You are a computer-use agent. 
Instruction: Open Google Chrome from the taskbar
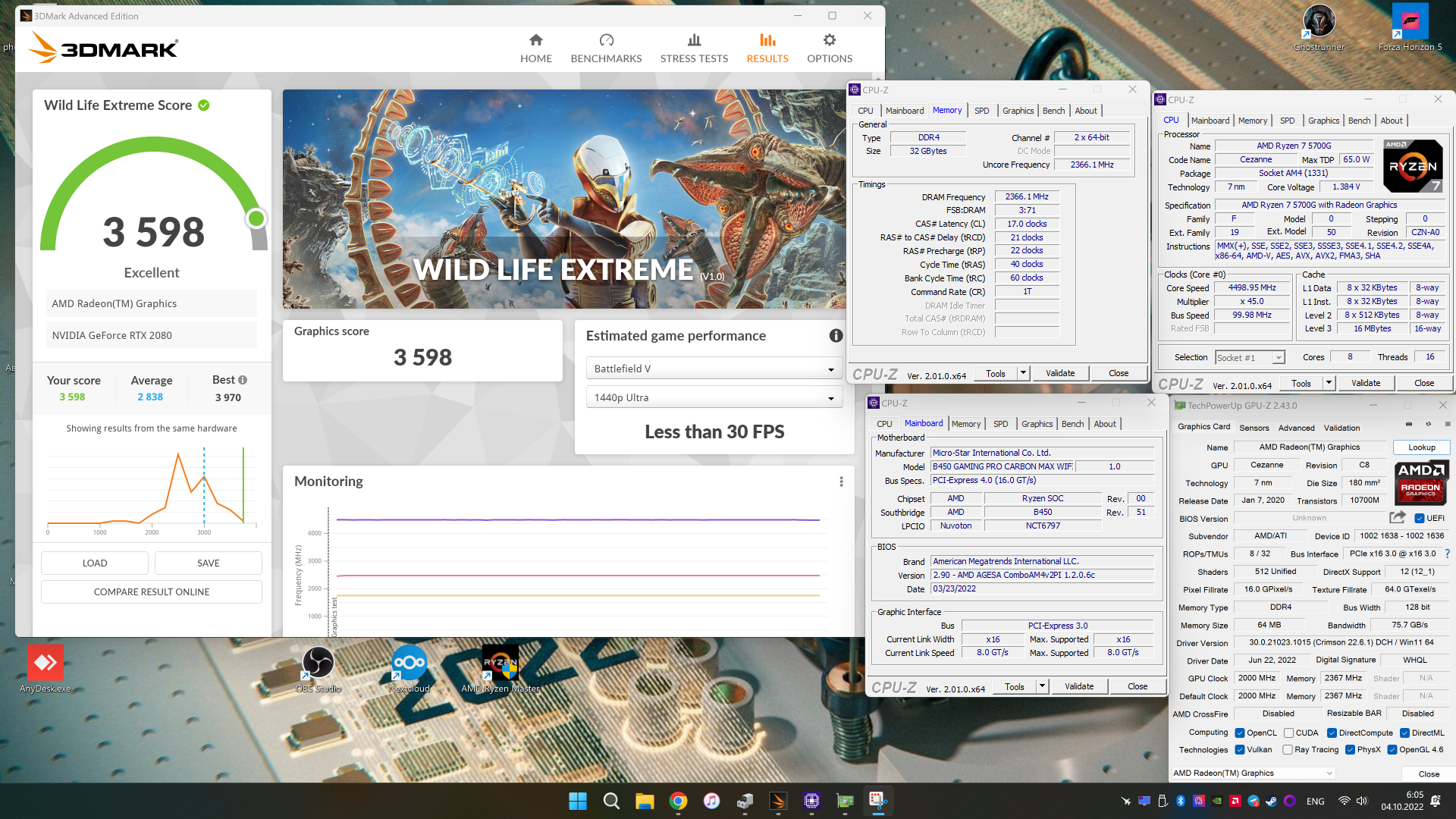click(678, 801)
